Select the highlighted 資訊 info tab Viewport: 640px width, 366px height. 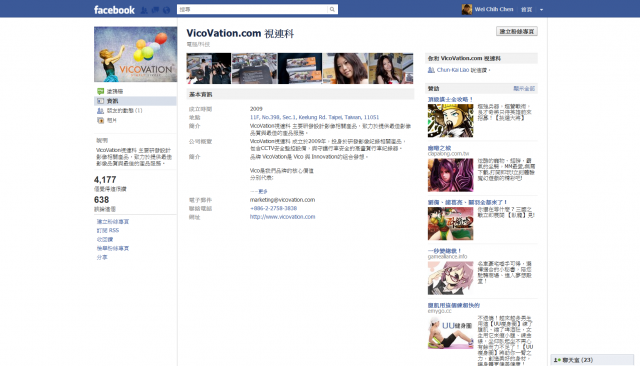click(x=136, y=101)
